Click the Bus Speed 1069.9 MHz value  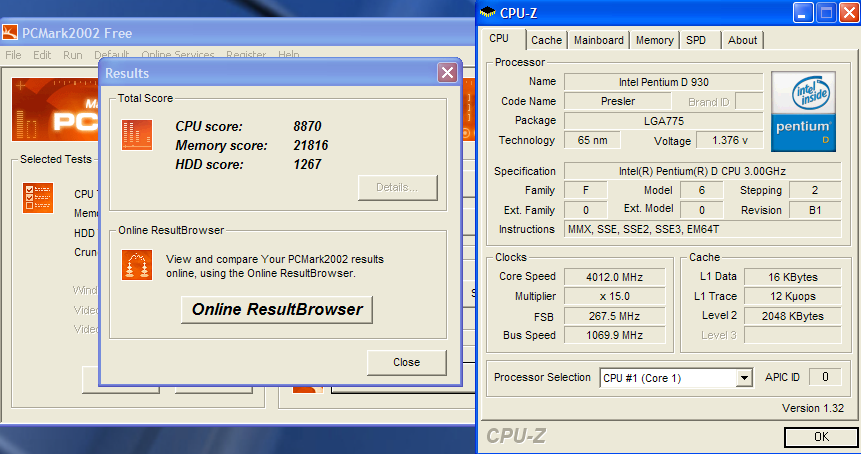click(614, 335)
